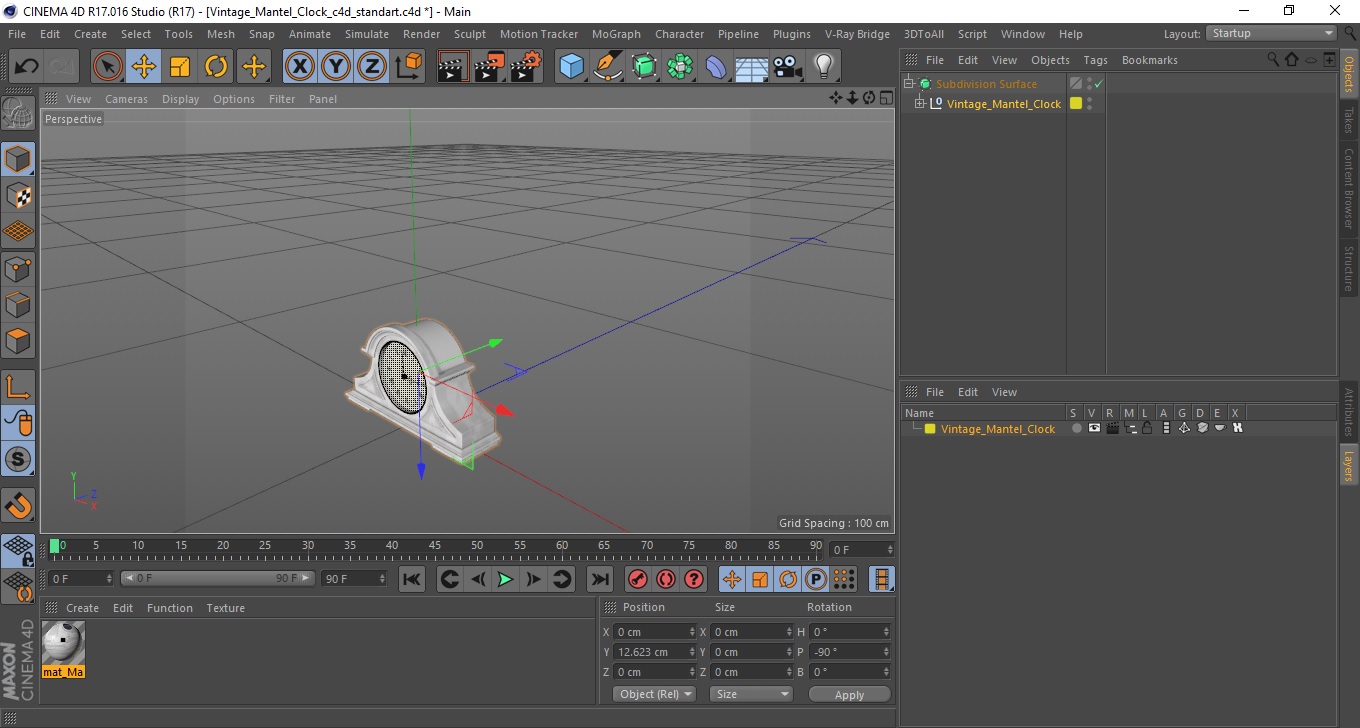Viewport: 1360px width, 728px height.
Task: Select the Live Selection tool
Action: tap(108, 67)
